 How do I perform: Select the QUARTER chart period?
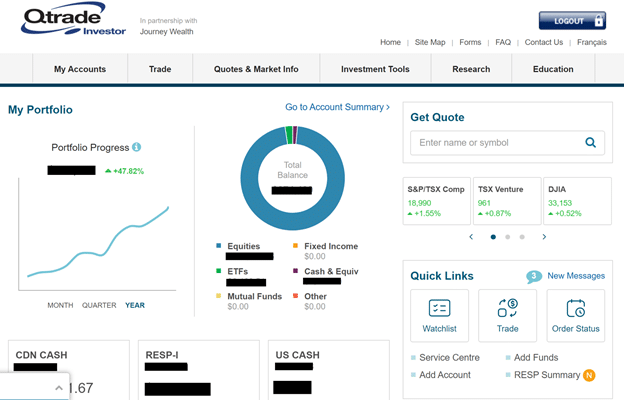(99, 306)
